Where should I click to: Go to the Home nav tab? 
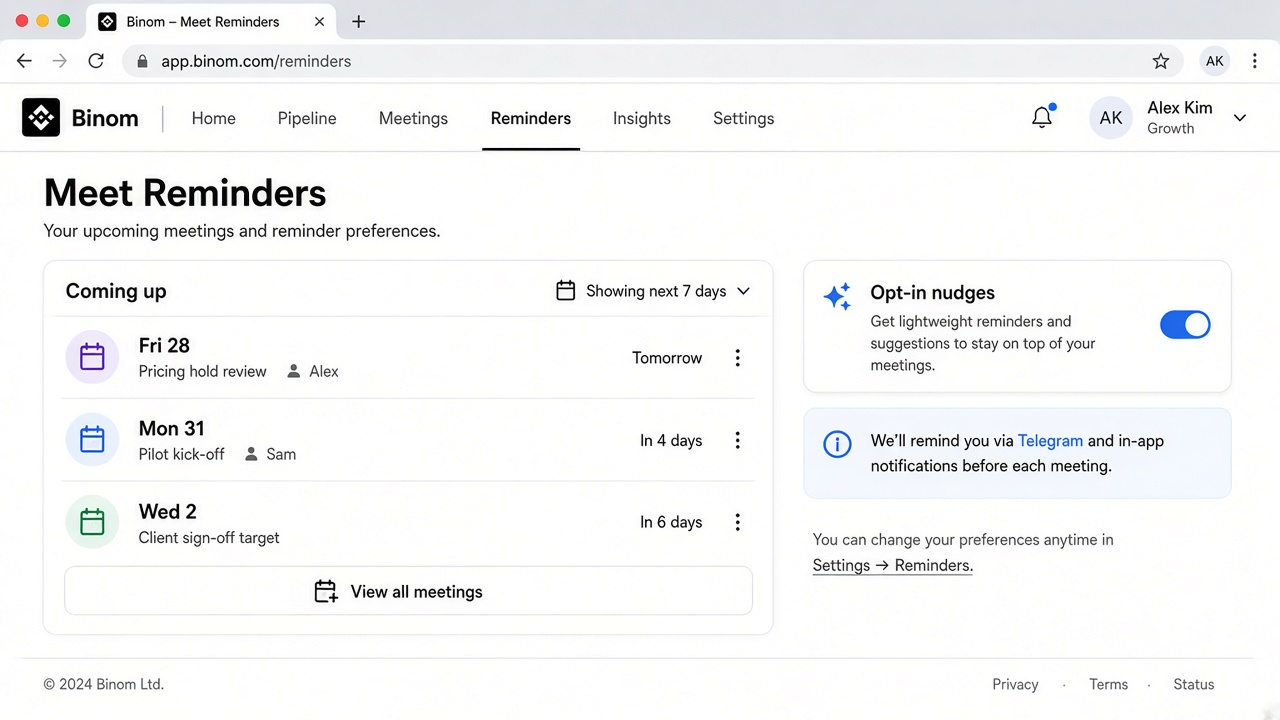pos(214,118)
